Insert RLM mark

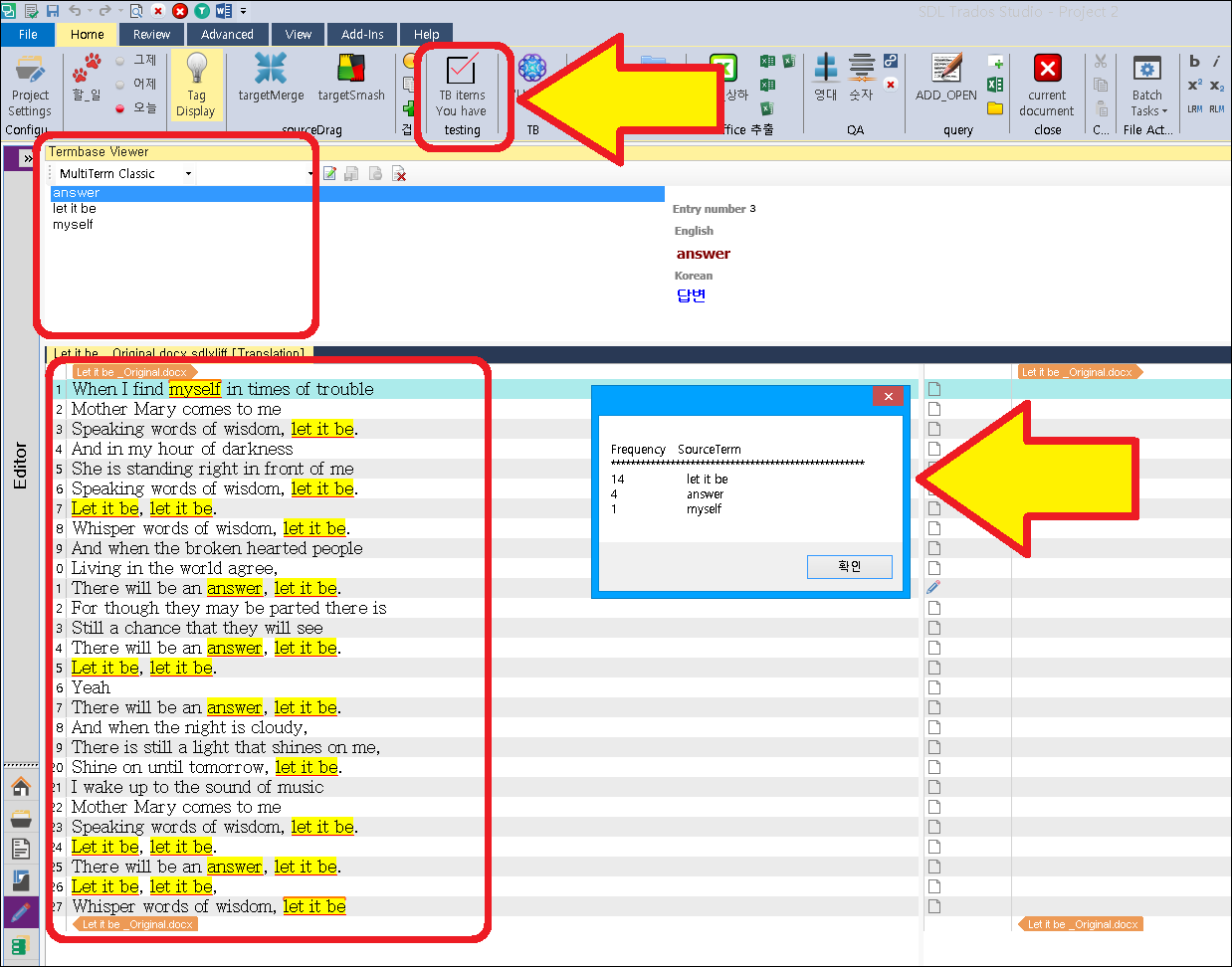tap(1217, 108)
